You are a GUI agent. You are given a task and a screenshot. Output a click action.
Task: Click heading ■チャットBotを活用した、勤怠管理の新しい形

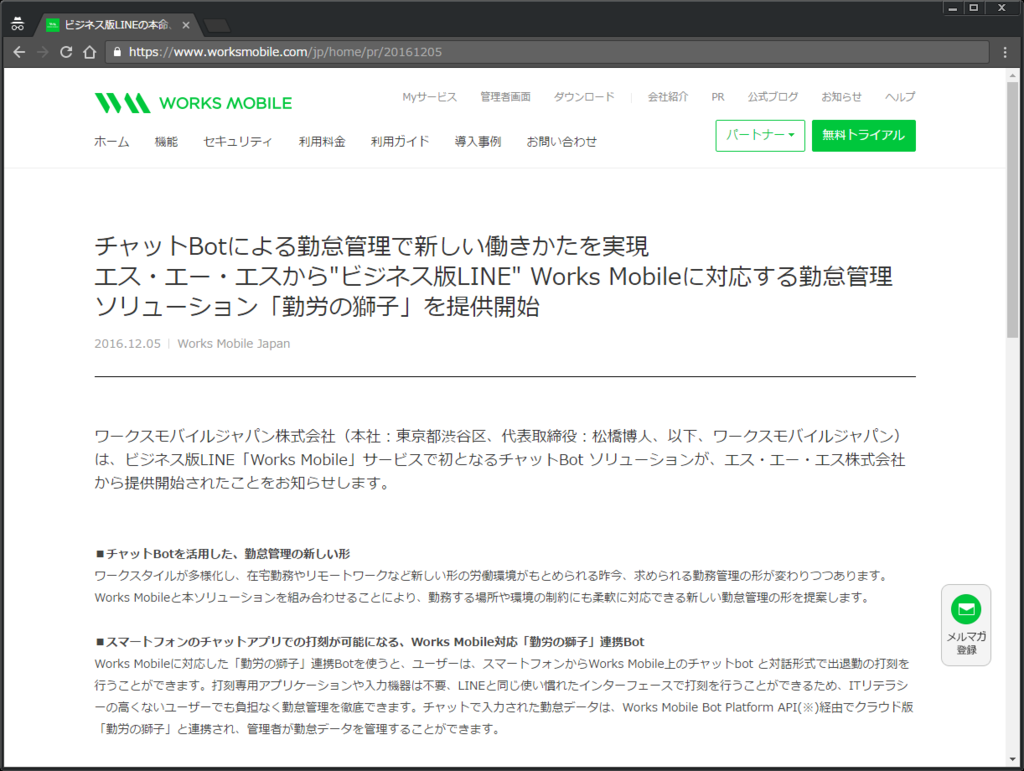tap(223, 554)
